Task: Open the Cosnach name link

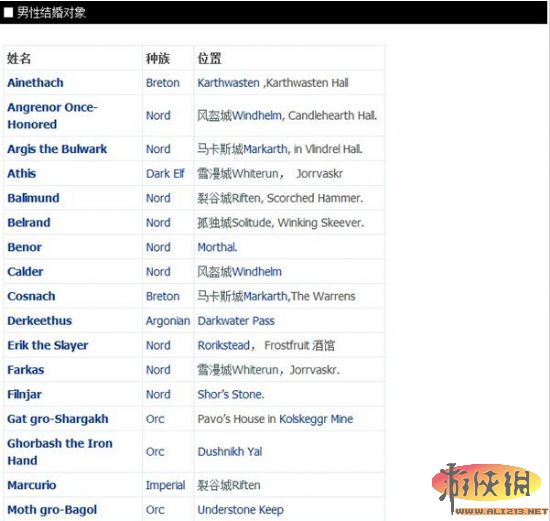Action: click(x=31, y=296)
